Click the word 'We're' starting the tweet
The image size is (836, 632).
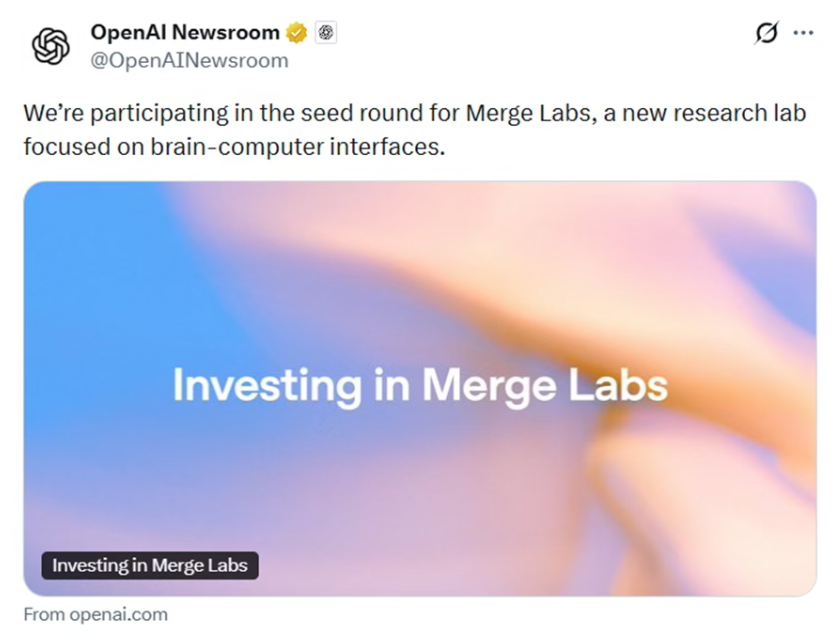click(x=48, y=113)
